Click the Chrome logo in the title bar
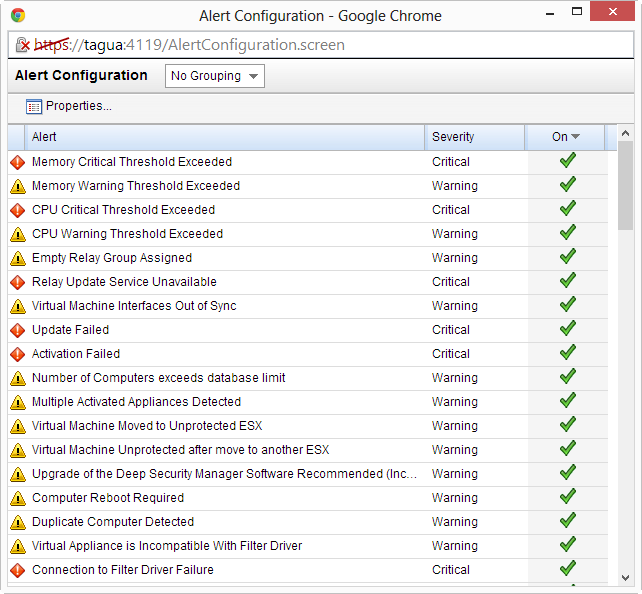This screenshot has height=594, width=642. [x=18, y=15]
